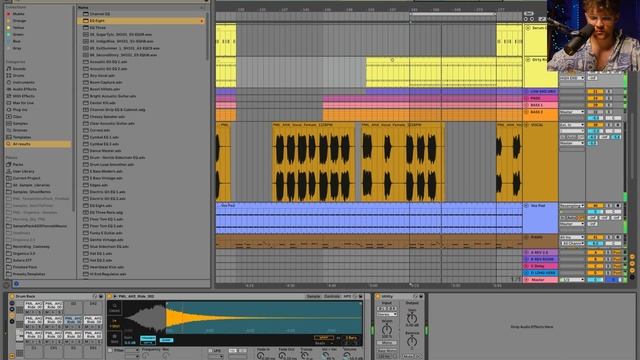The width and height of the screenshot is (640, 360).
Task: Toggle the Vox Pad track activator
Action: (596, 206)
